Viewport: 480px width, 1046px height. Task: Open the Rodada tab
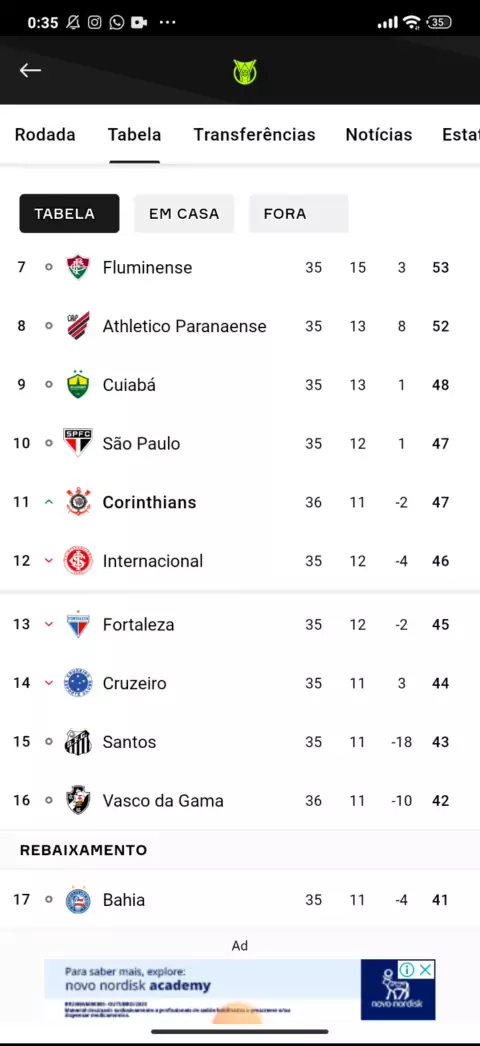pos(45,135)
